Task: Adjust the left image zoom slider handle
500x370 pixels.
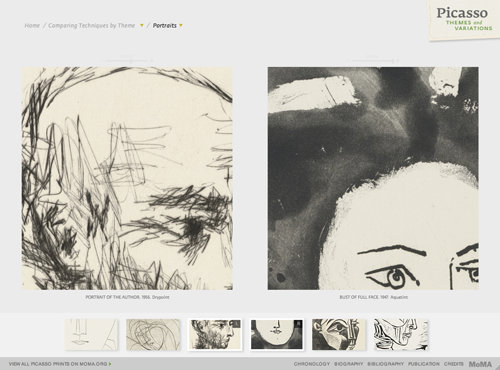Action: click(x=131, y=61)
